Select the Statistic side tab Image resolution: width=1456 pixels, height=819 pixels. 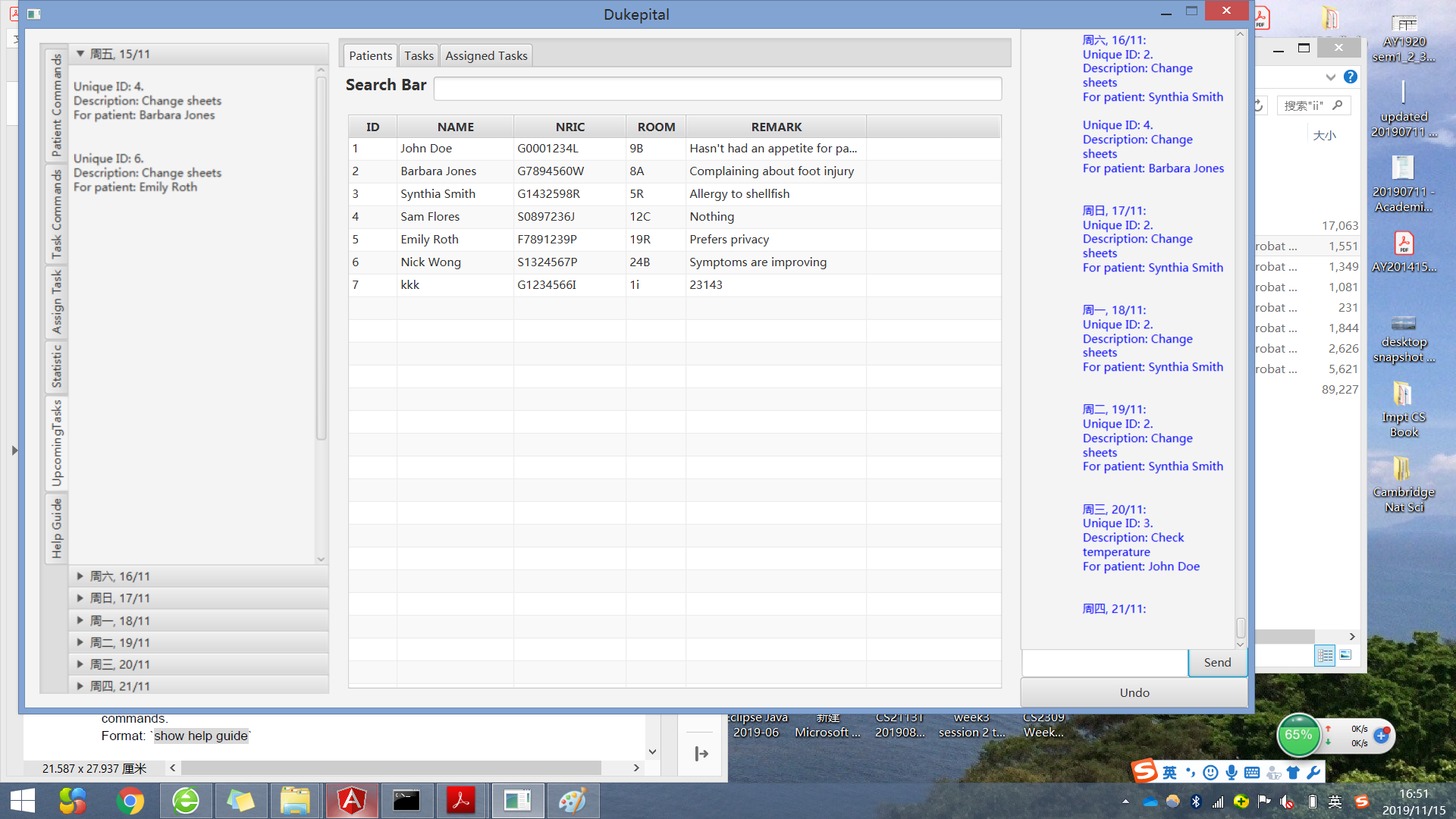pyautogui.click(x=57, y=366)
